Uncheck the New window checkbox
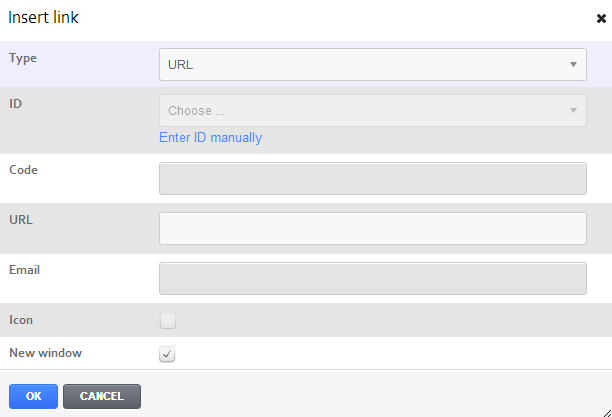 click(167, 354)
